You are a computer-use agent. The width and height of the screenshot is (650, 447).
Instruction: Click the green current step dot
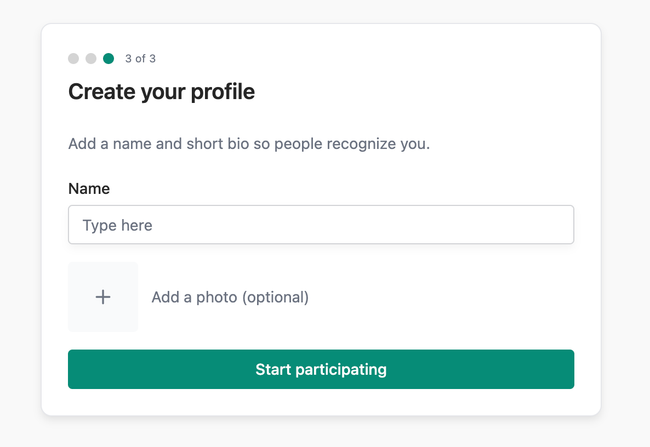(x=109, y=59)
